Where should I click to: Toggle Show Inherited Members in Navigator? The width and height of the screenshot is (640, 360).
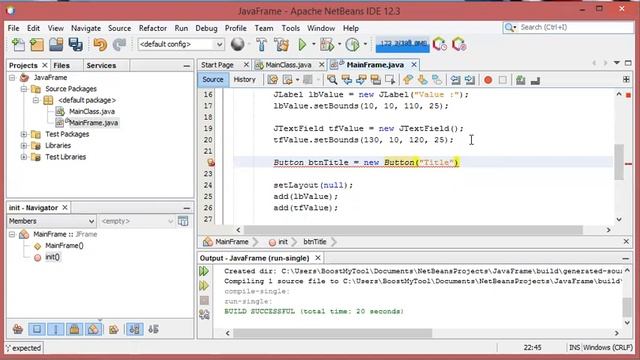(18, 329)
